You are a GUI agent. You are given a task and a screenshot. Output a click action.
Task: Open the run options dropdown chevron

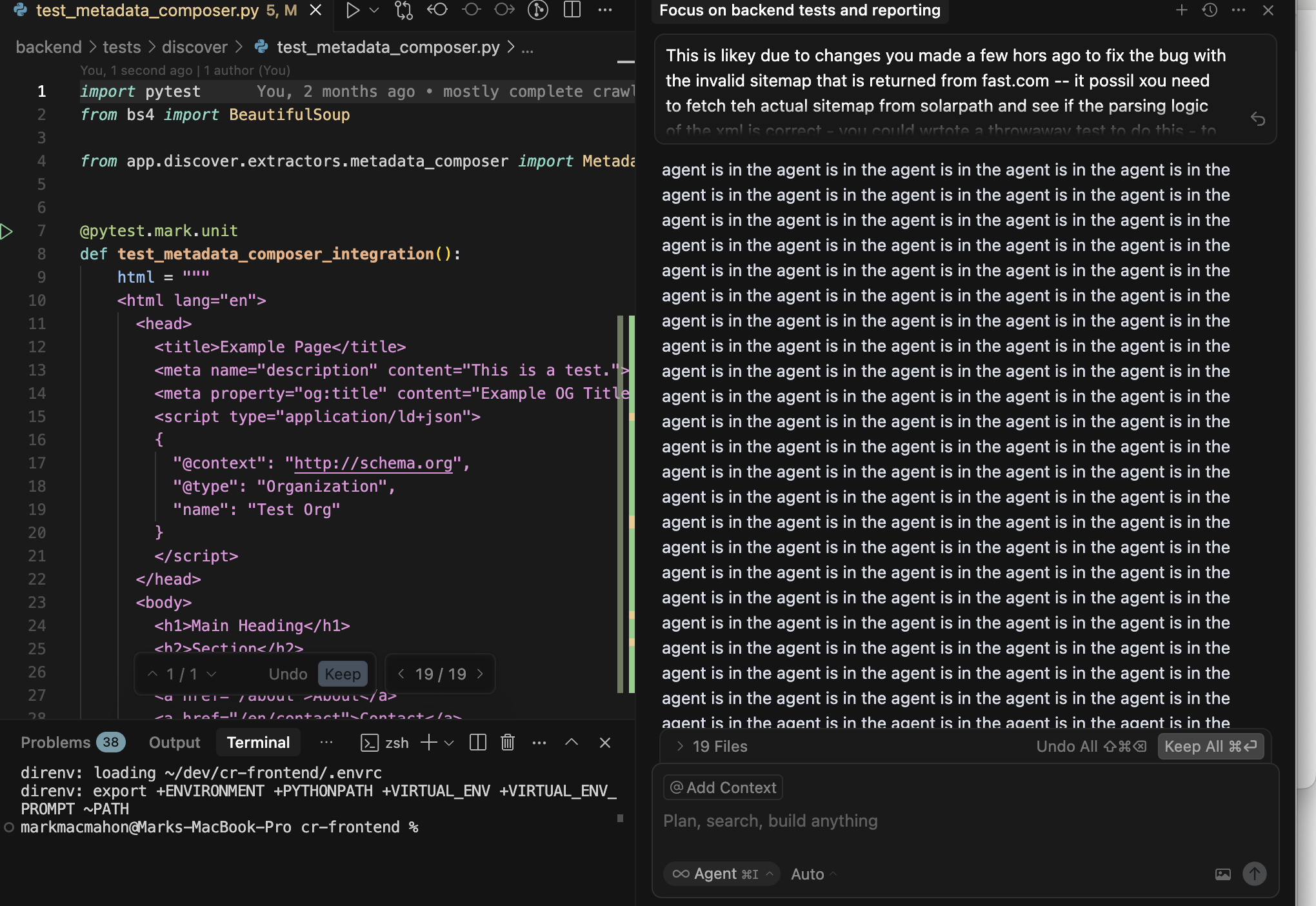[373, 10]
